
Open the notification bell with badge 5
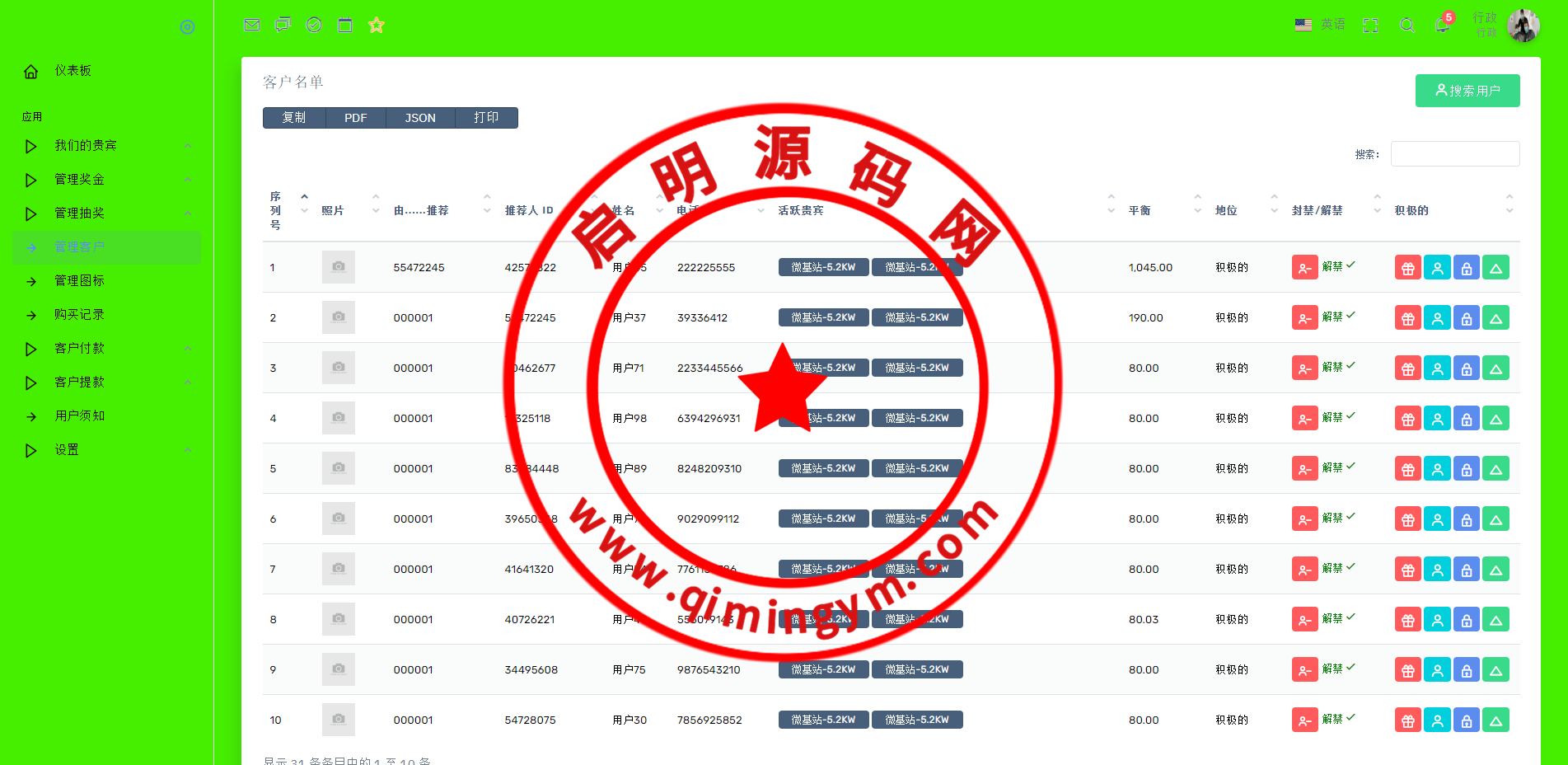tap(1442, 25)
